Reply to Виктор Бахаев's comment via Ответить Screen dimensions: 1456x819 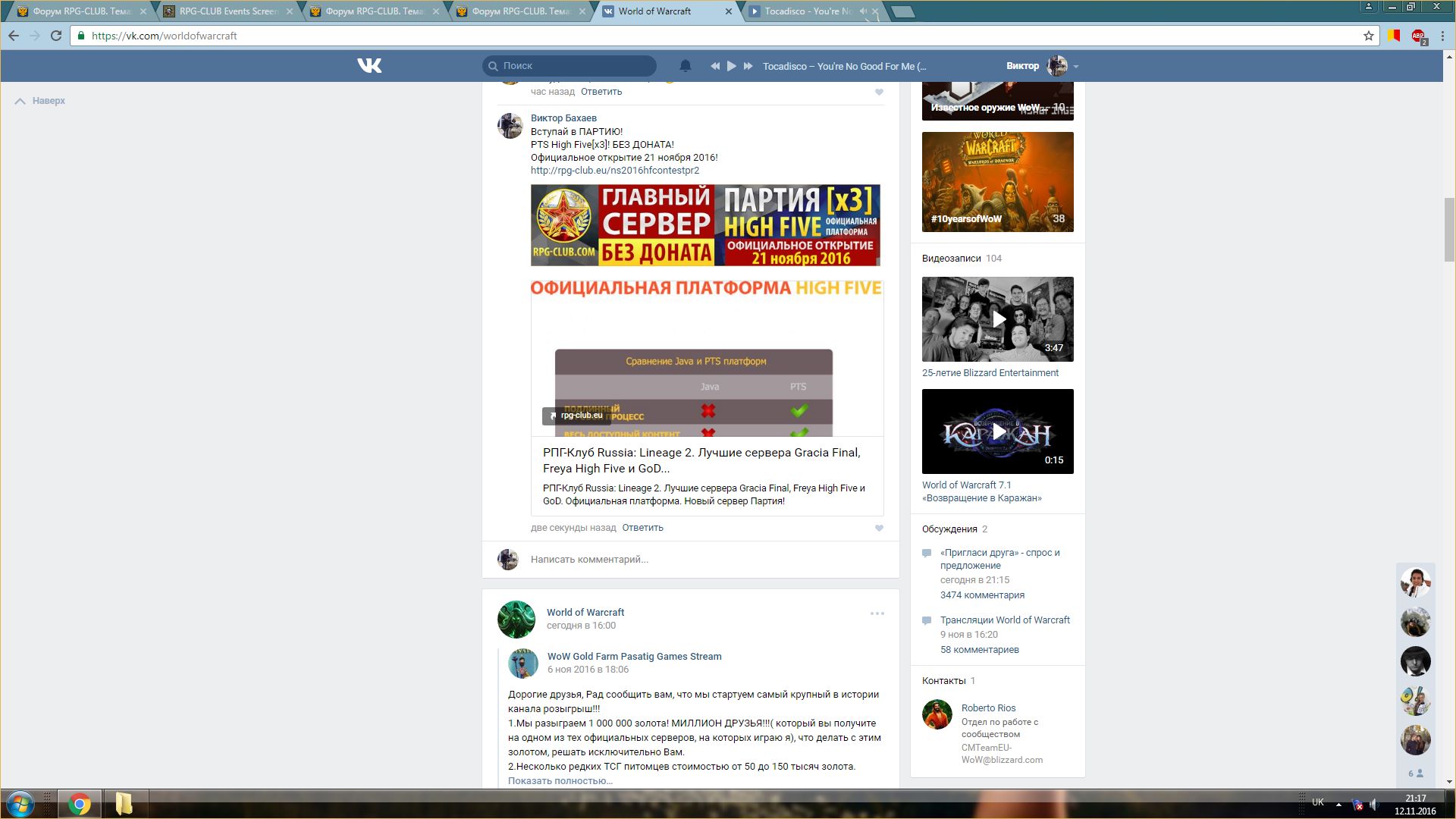(x=642, y=528)
